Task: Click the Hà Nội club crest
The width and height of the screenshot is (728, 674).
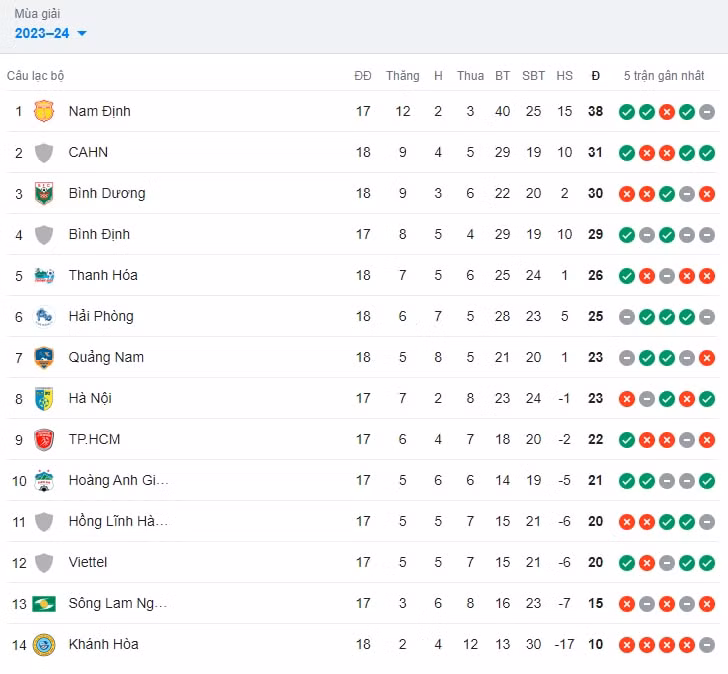Action: coord(44,398)
